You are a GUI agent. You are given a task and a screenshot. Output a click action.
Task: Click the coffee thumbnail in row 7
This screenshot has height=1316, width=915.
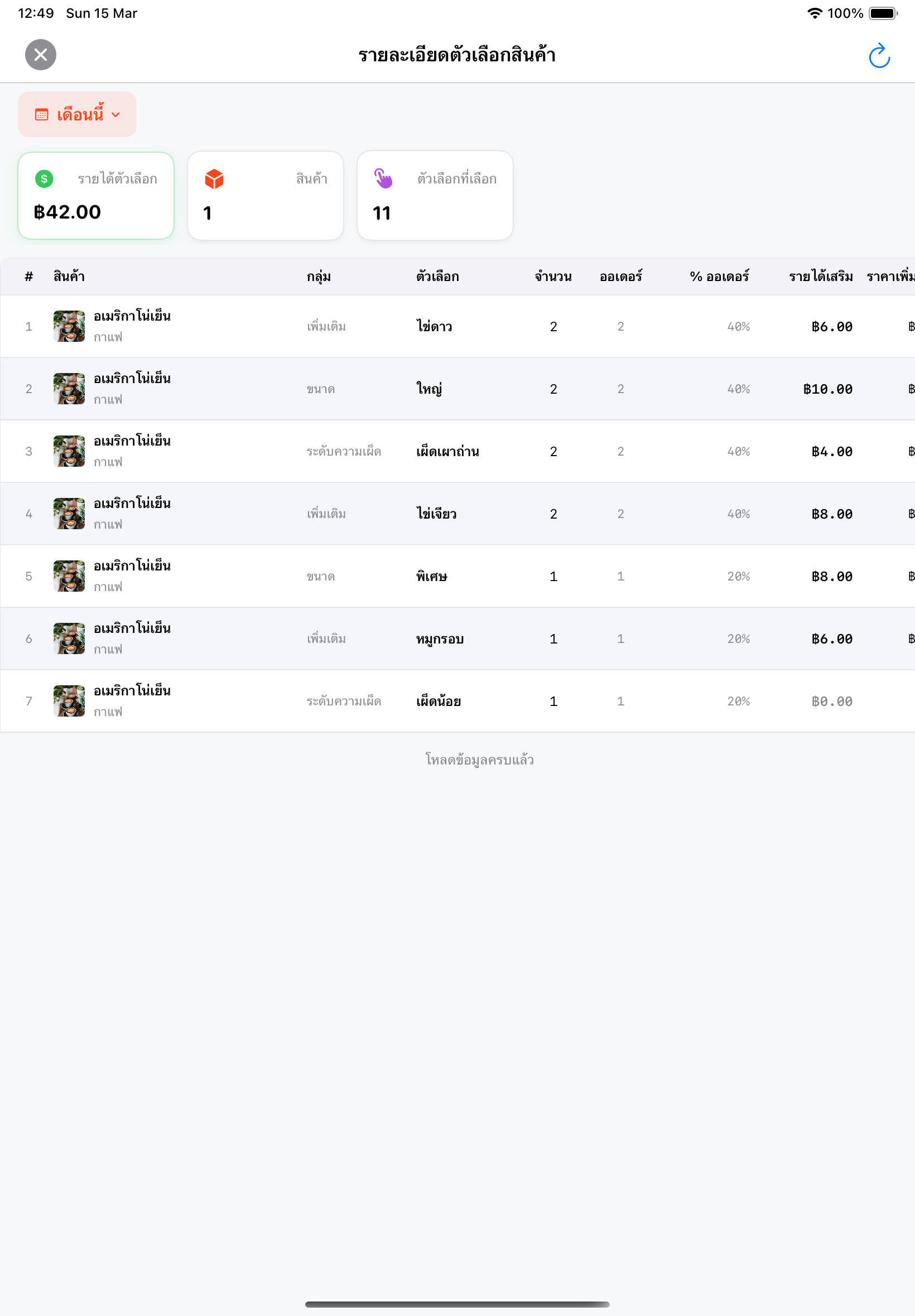pyautogui.click(x=69, y=701)
